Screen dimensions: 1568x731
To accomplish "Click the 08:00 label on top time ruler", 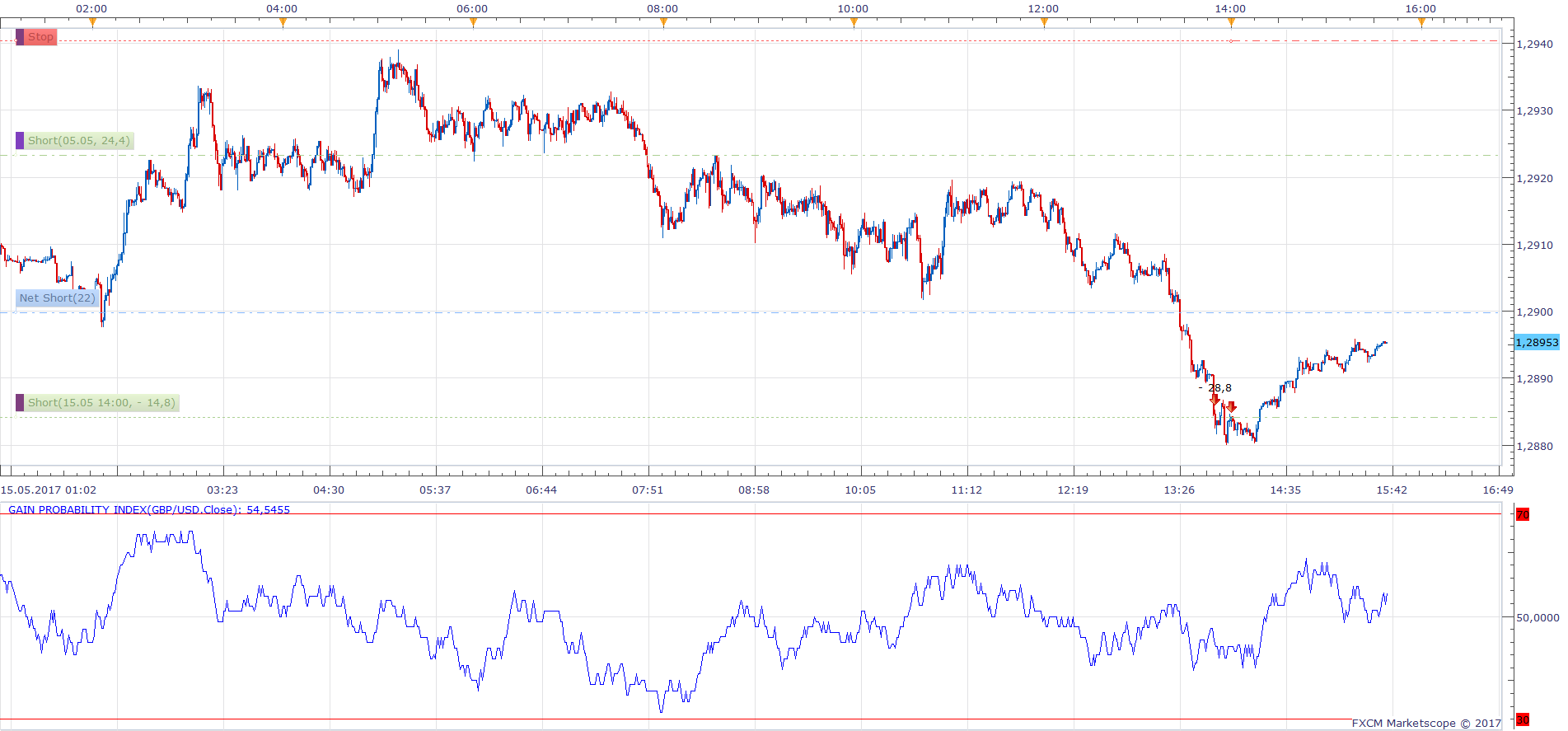I will click(662, 9).
